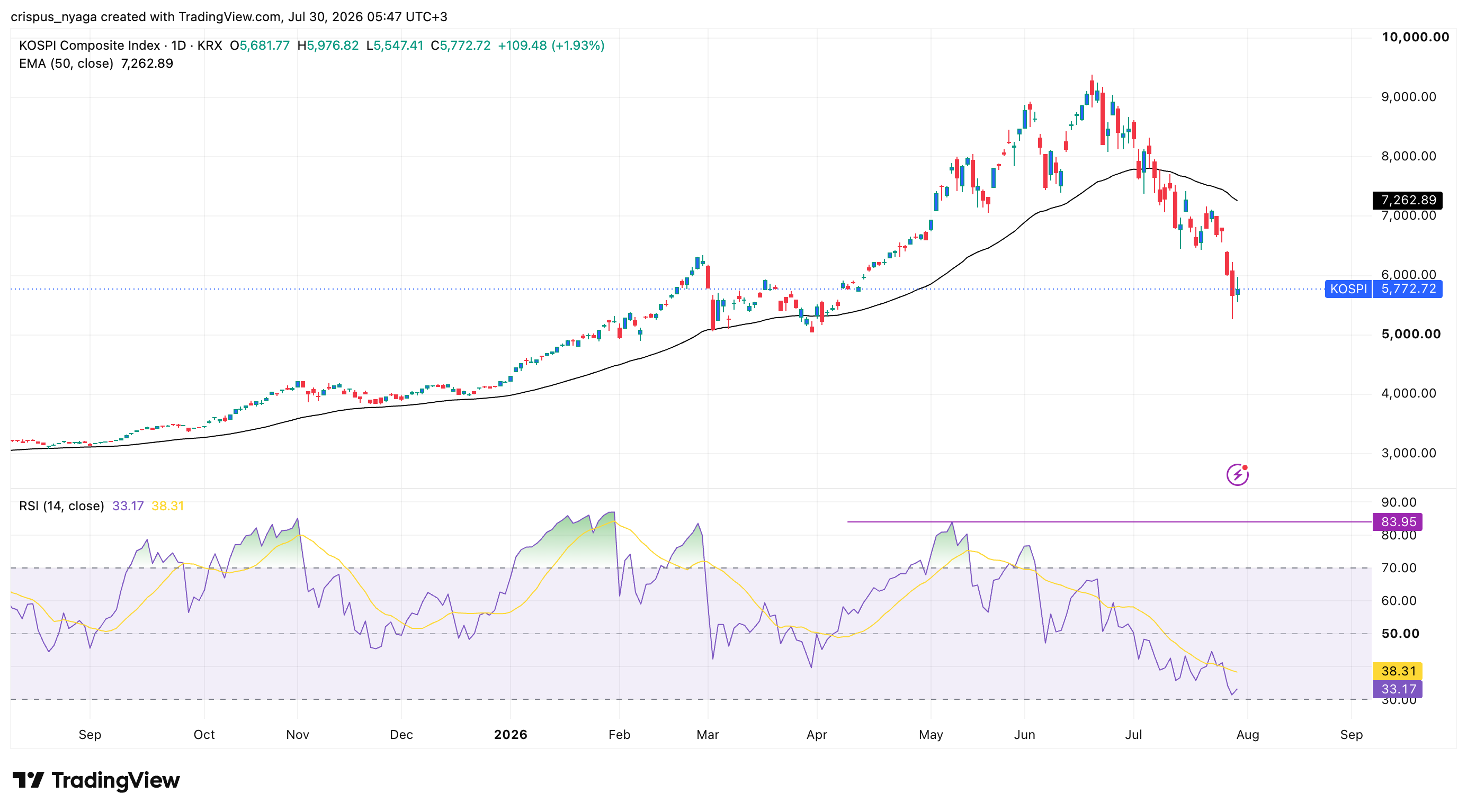Click the Aug label on time axis
This screenshot has width=1467, height=812.
(1247, 735)
